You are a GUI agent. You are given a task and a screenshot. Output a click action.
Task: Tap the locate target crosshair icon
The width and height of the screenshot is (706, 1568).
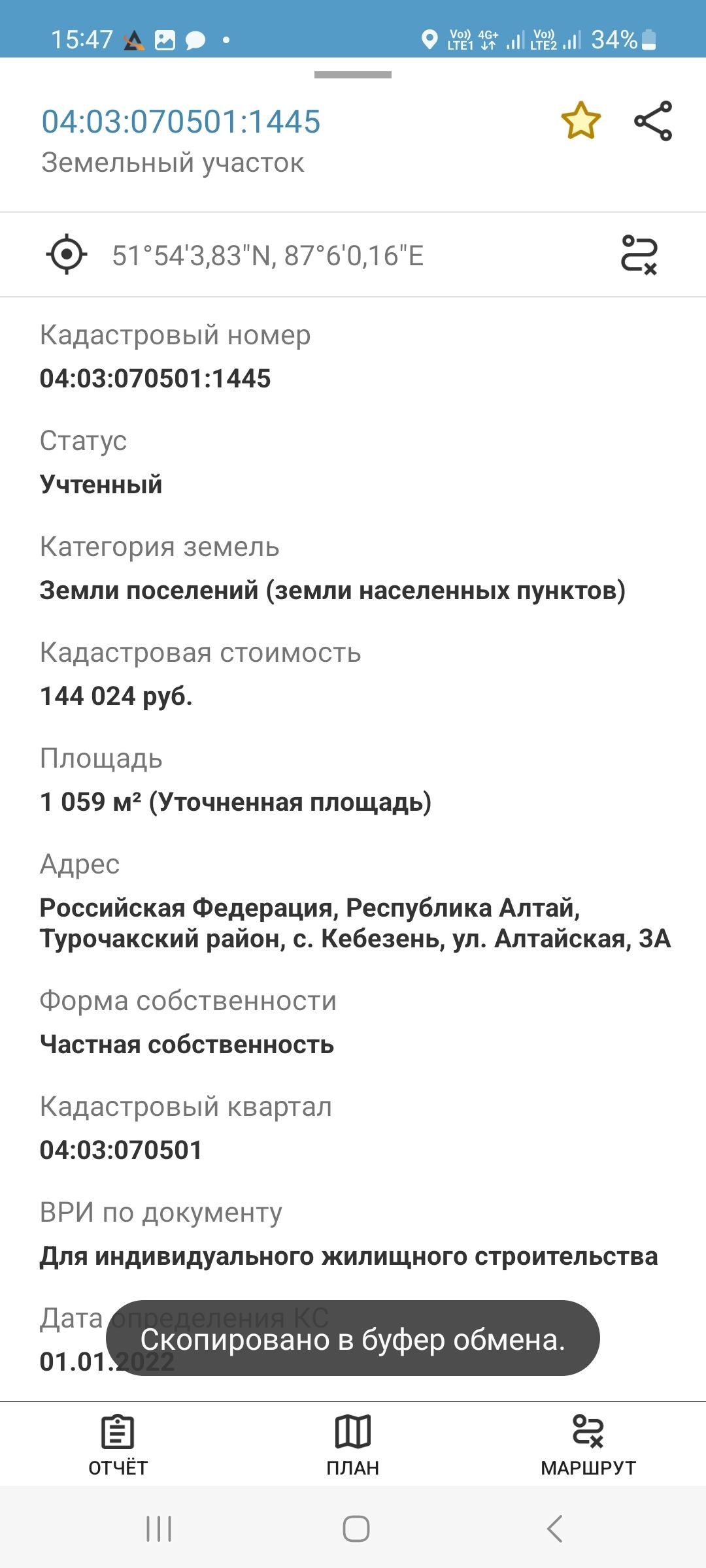67,255
